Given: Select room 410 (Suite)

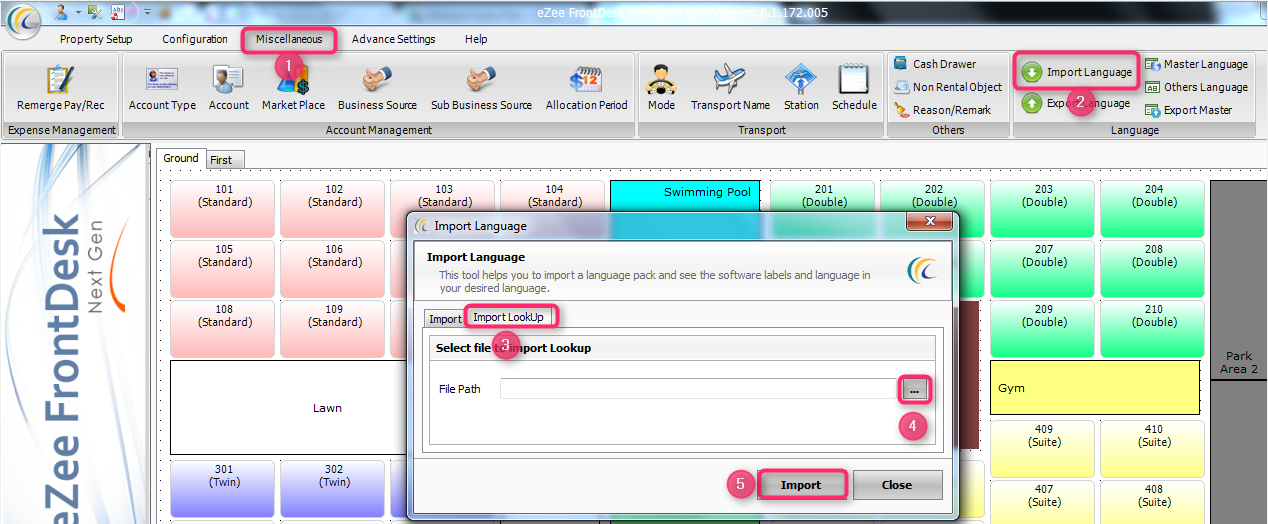Looking at the screenshot, I should [x=1154, y=449].
